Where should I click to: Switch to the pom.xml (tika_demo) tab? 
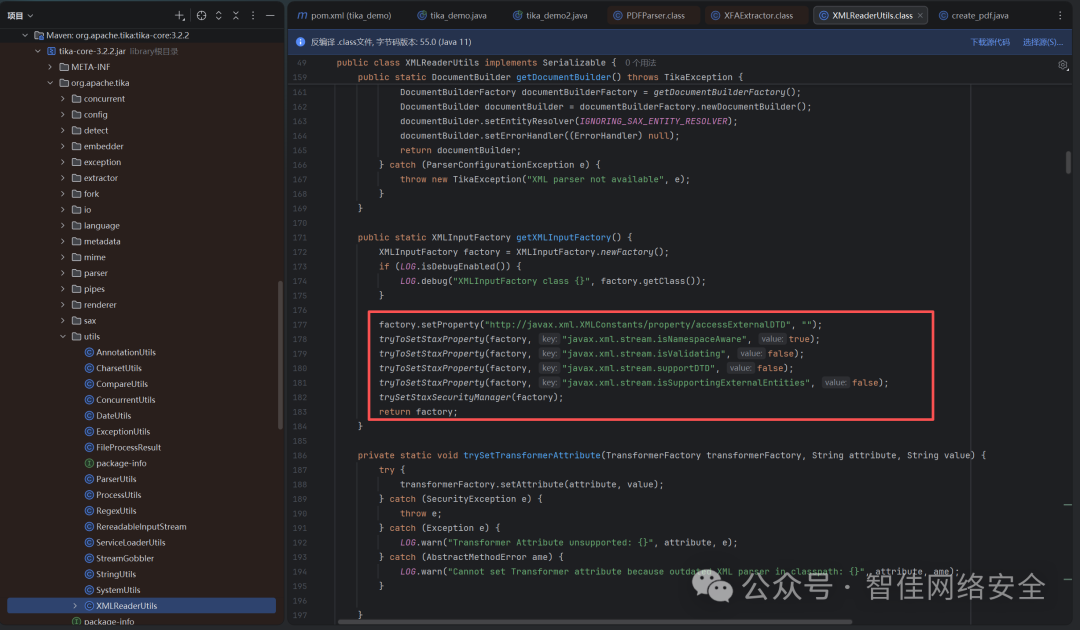[x=349, y=16]
